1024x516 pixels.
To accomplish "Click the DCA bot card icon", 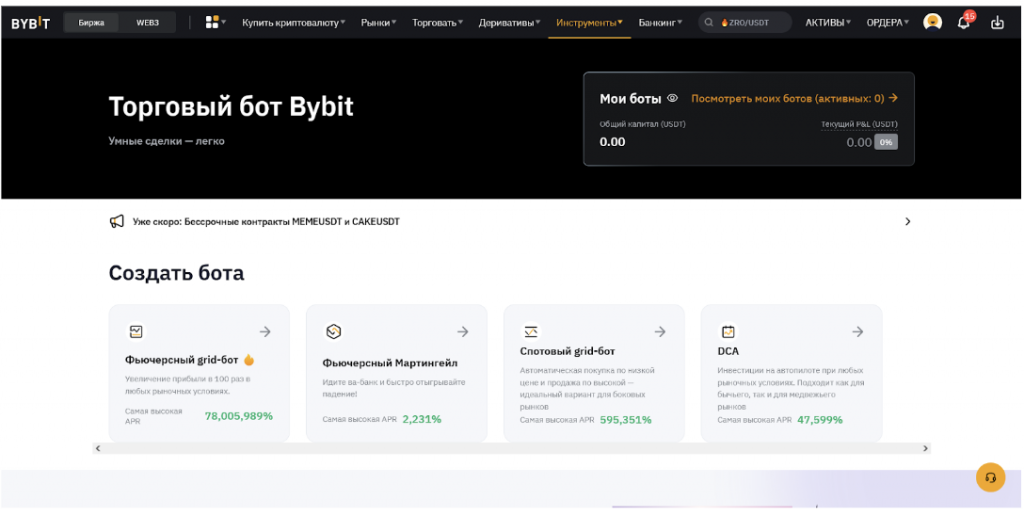I will 728,332.
